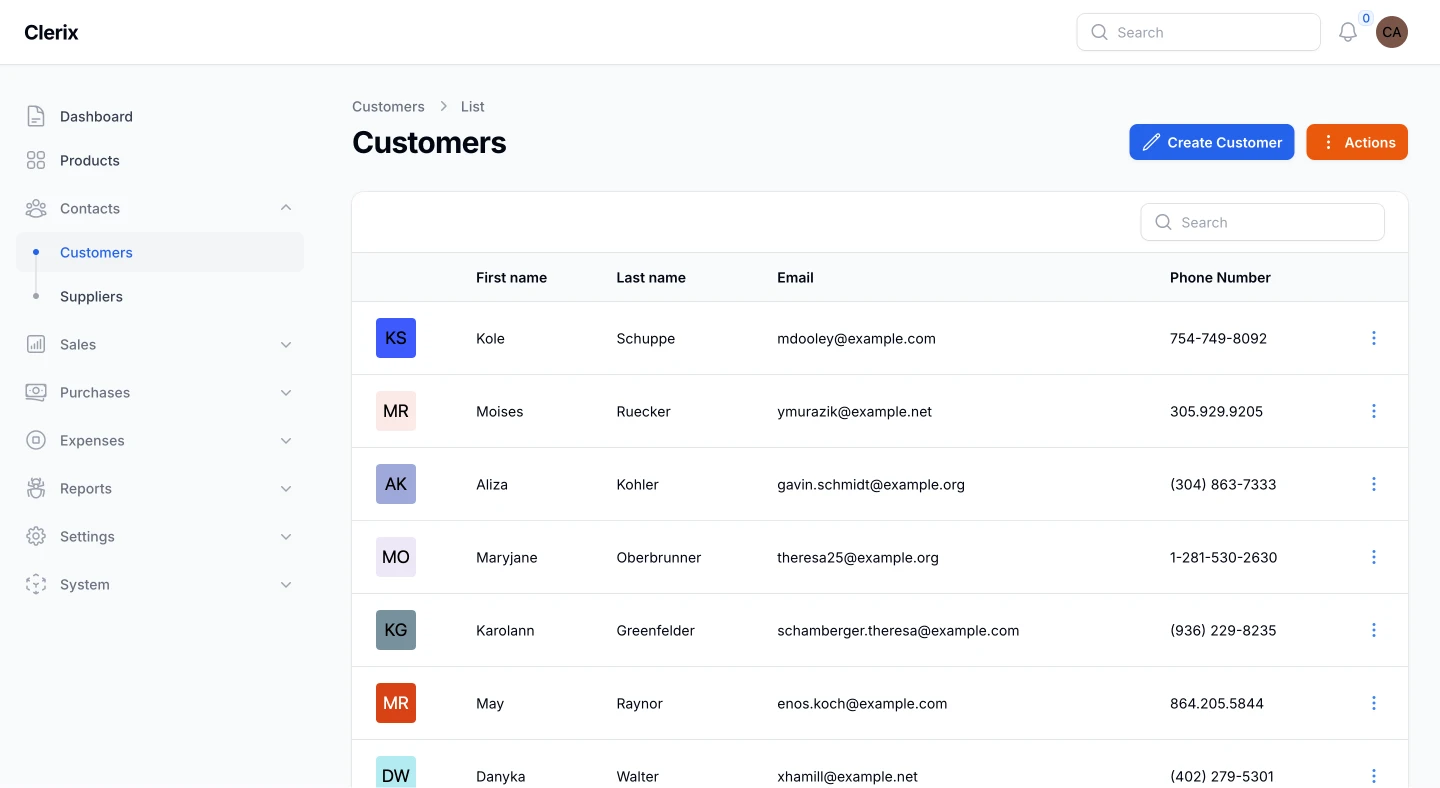
Task: Click phone number (936) 229-8235
Action: pos(1223,630)
